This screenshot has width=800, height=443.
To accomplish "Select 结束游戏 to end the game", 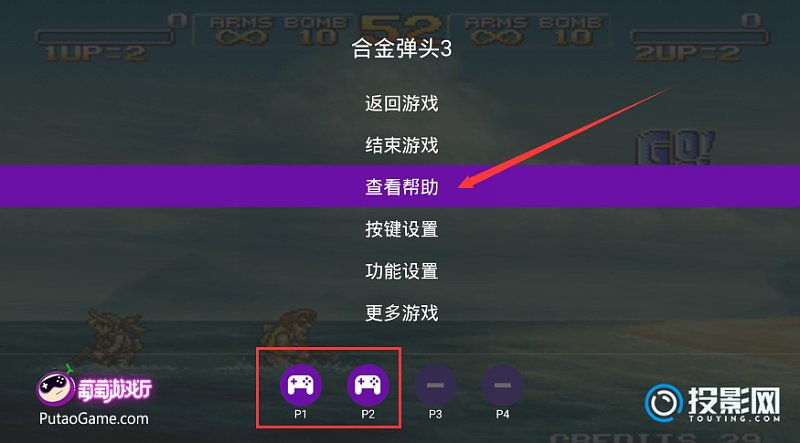I will 402,145.
